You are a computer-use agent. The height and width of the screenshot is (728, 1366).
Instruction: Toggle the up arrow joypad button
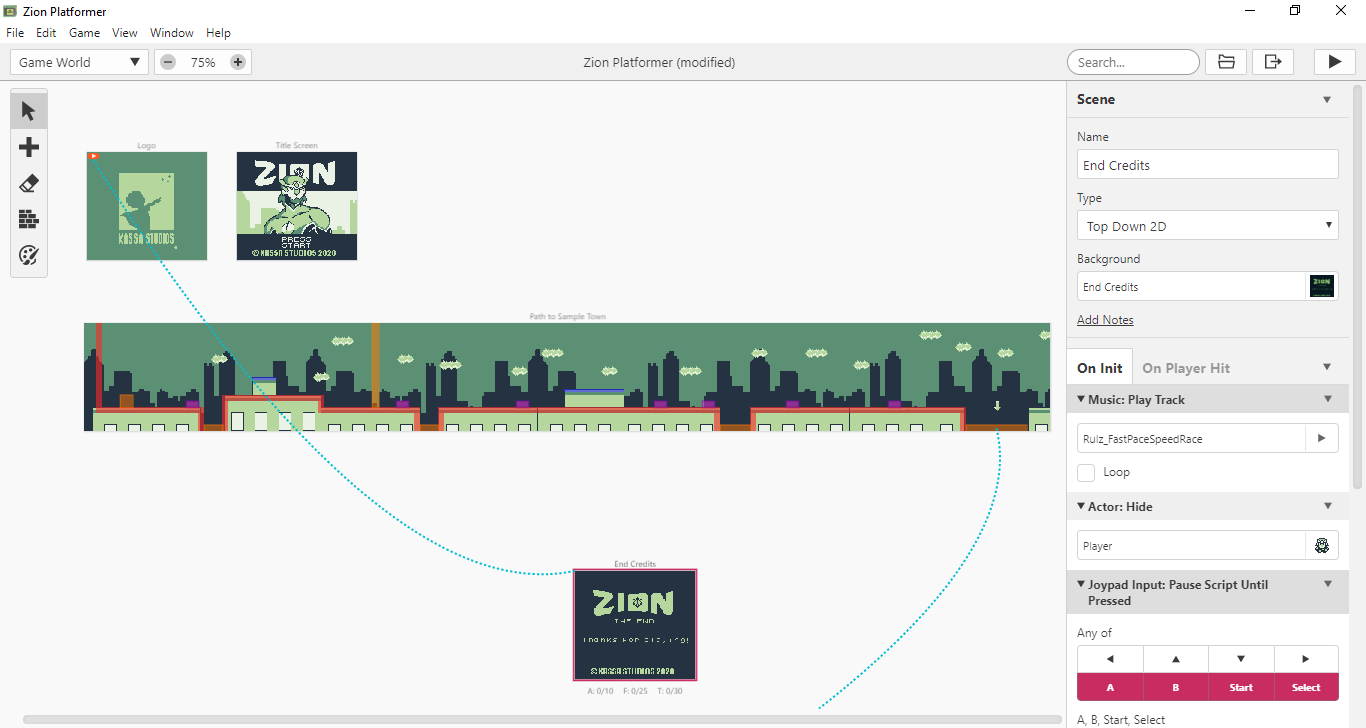point(1176,659)
